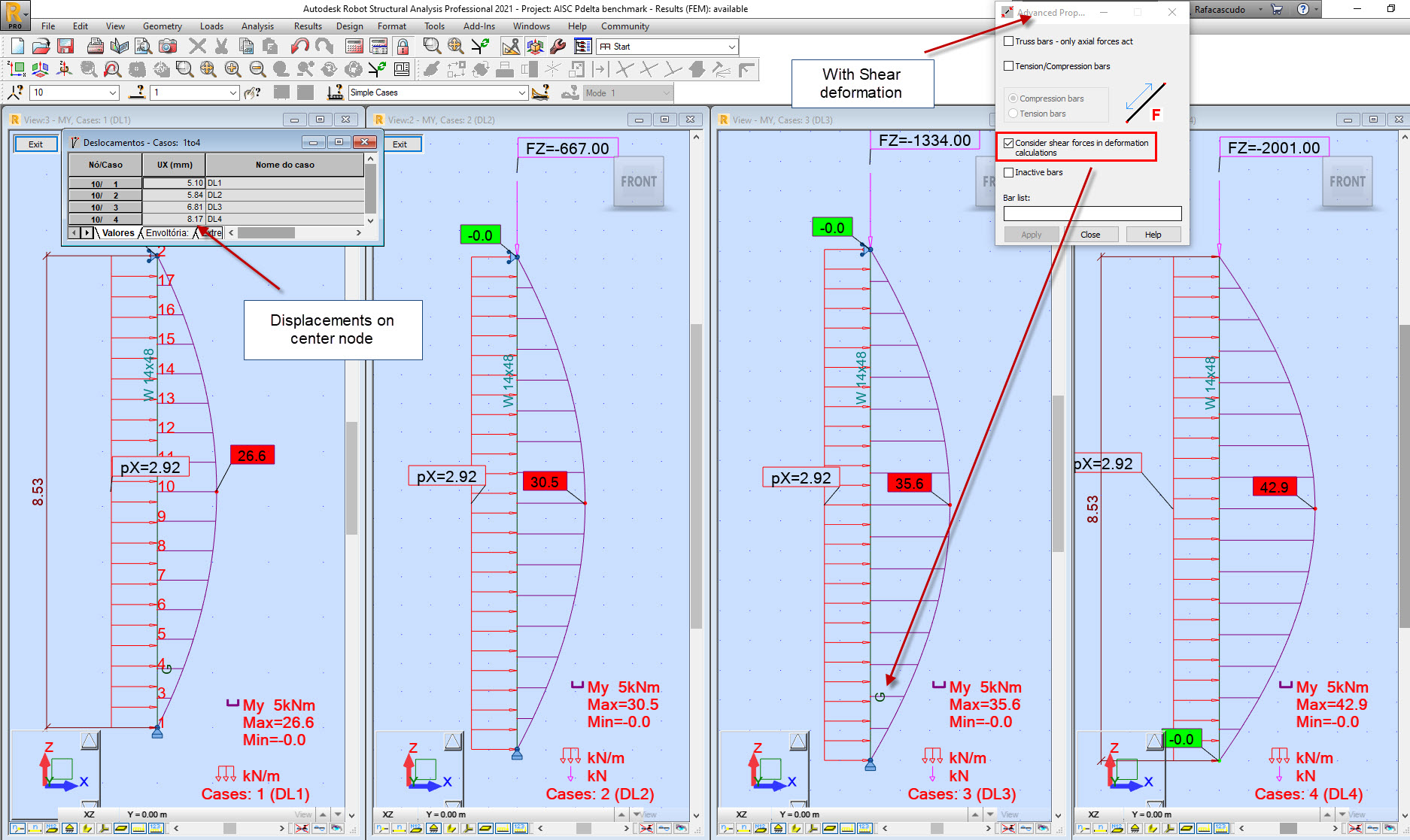Create a new project
This screenshot has width=1410, height=840.
(18, 46)
